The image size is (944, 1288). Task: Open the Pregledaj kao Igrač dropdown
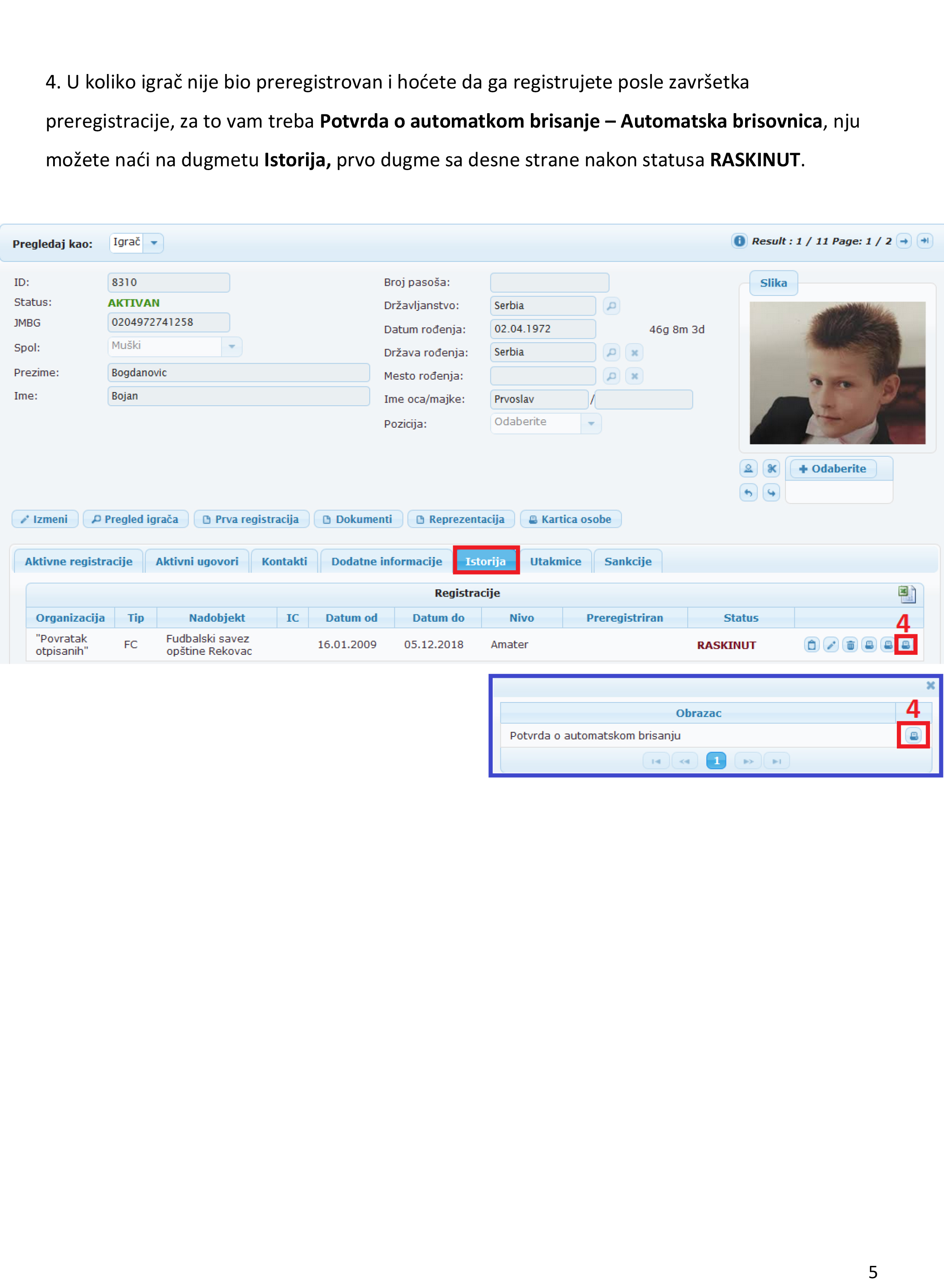(x=154, y=243)
